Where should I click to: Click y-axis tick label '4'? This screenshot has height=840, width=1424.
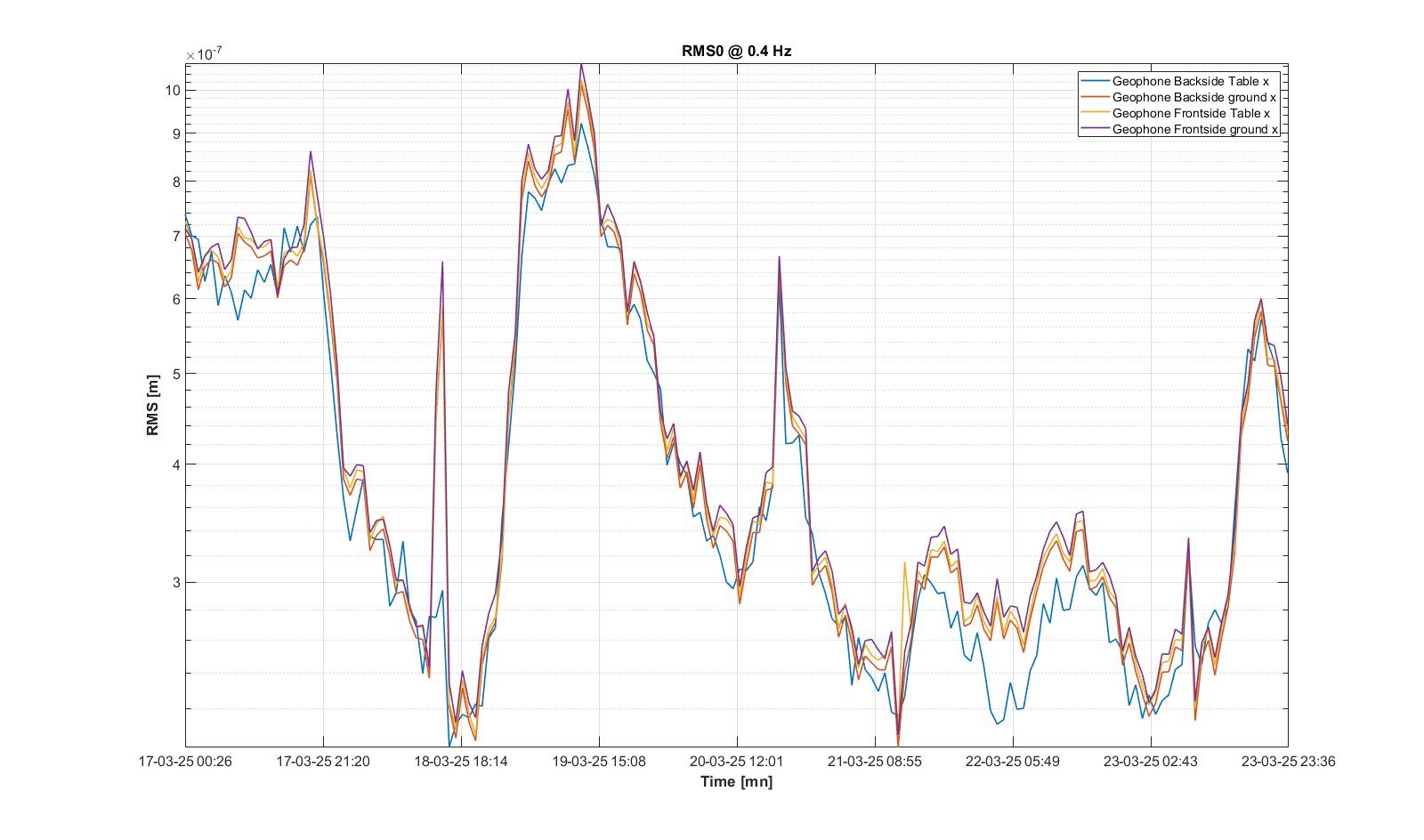[x=176, y=464]
